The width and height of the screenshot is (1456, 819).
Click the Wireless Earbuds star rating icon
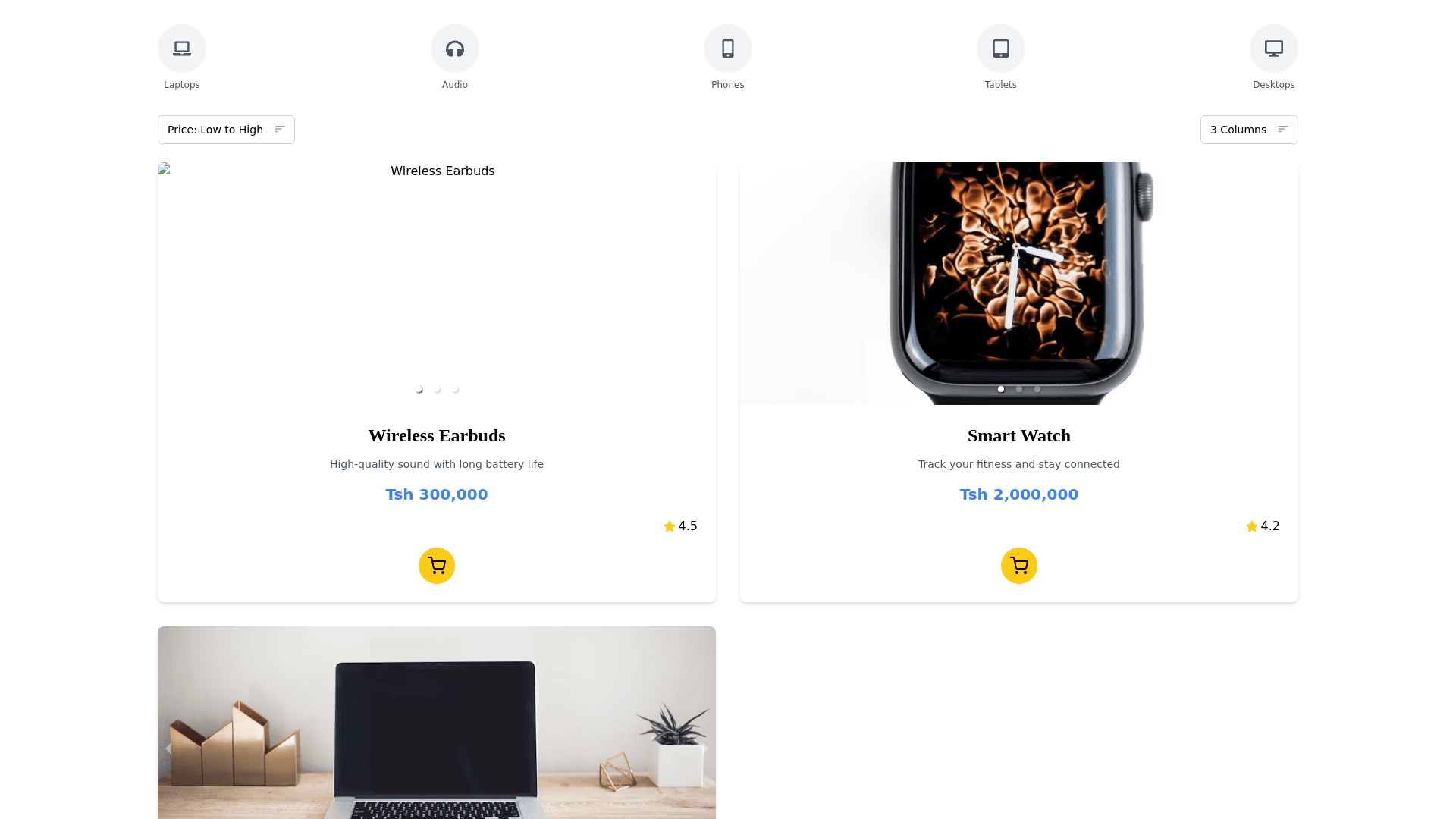pyautogui.click(x=670, y=526)
